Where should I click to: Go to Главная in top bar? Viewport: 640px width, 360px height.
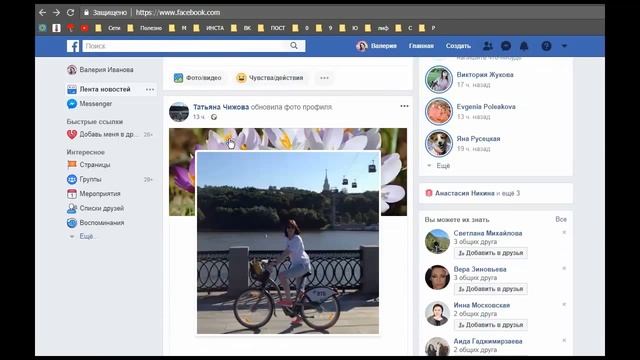point(421,46)
